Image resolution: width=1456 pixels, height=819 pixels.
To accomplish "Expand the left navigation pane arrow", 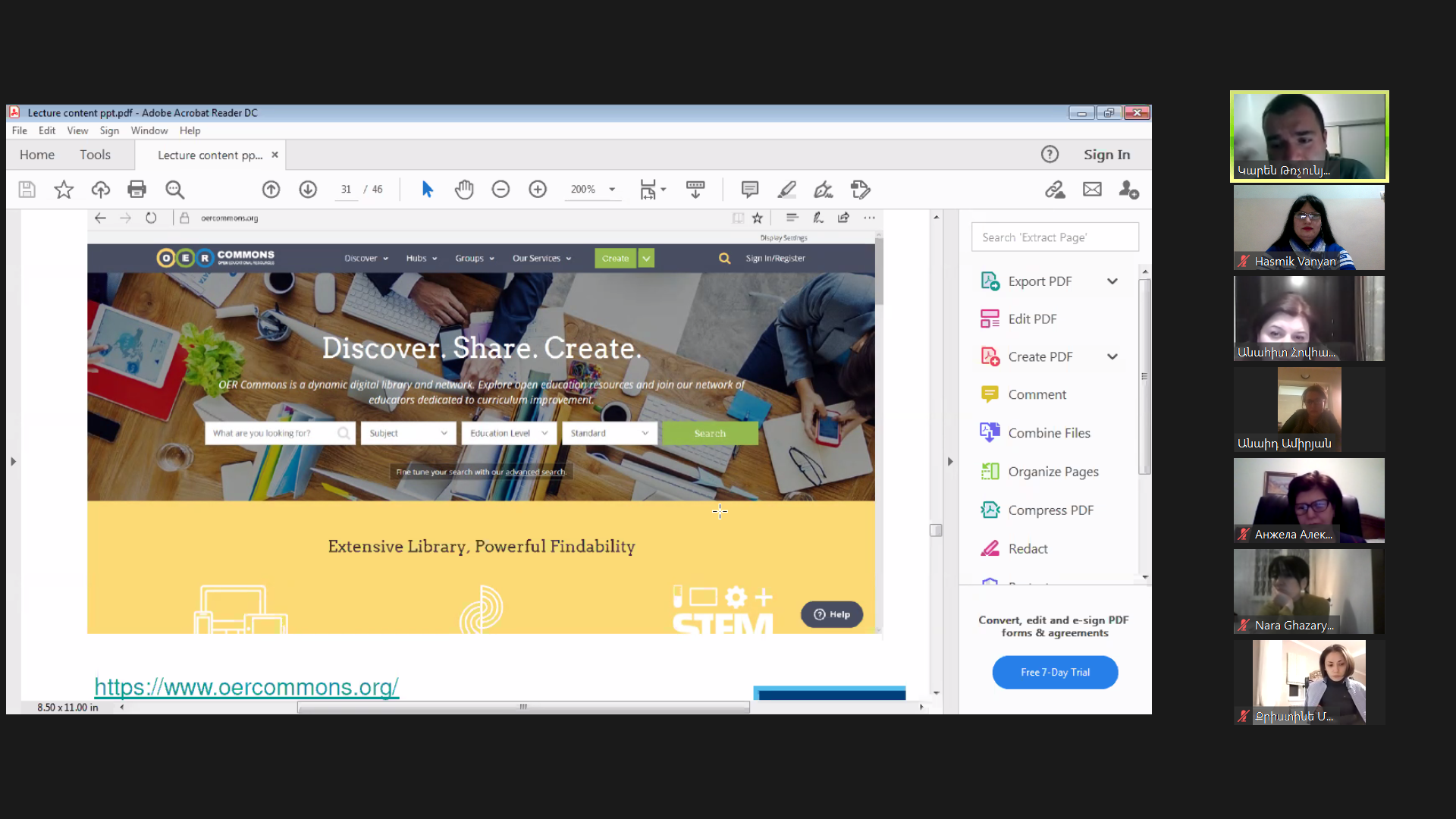I will pyautogui.click(x=13, y=461).
